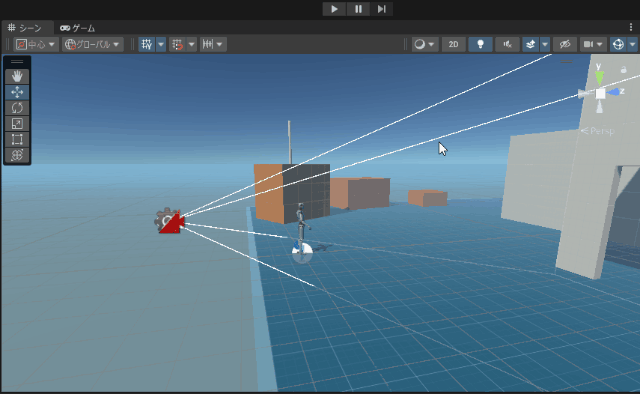Toggle 2D view mode

453,44
